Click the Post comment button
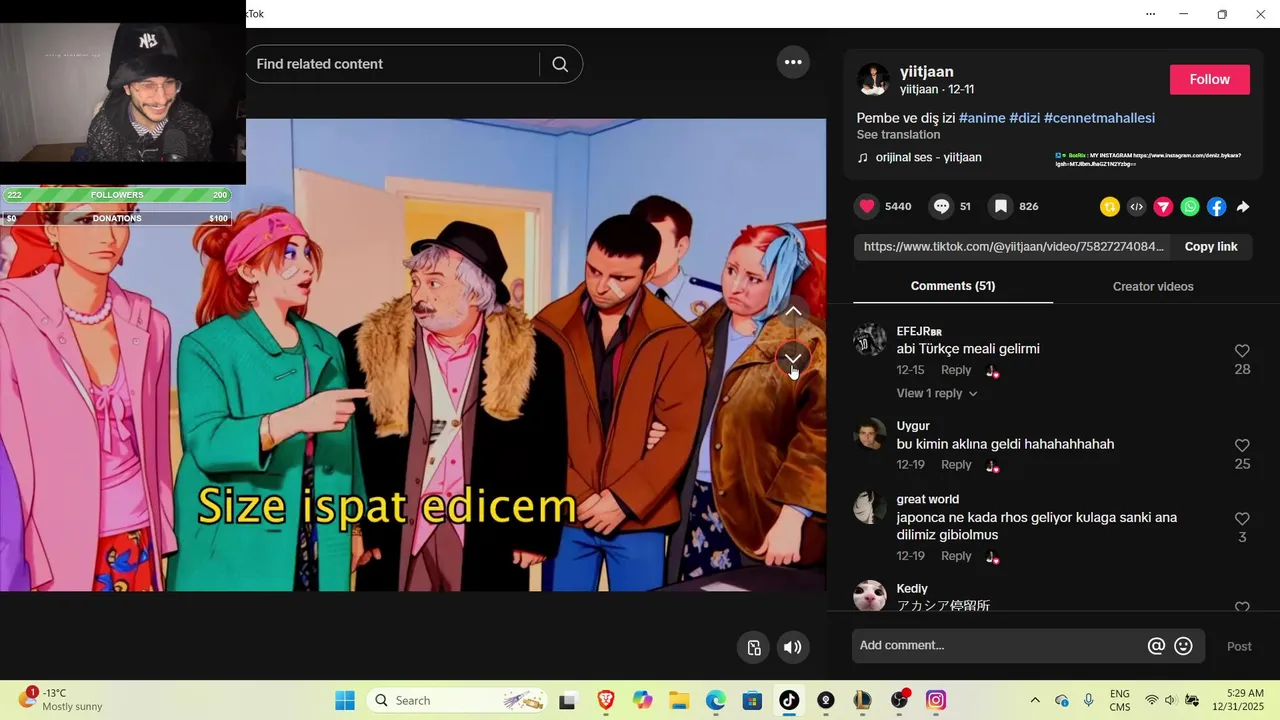Screen dimensions: 1280x720 [1239, 647]
